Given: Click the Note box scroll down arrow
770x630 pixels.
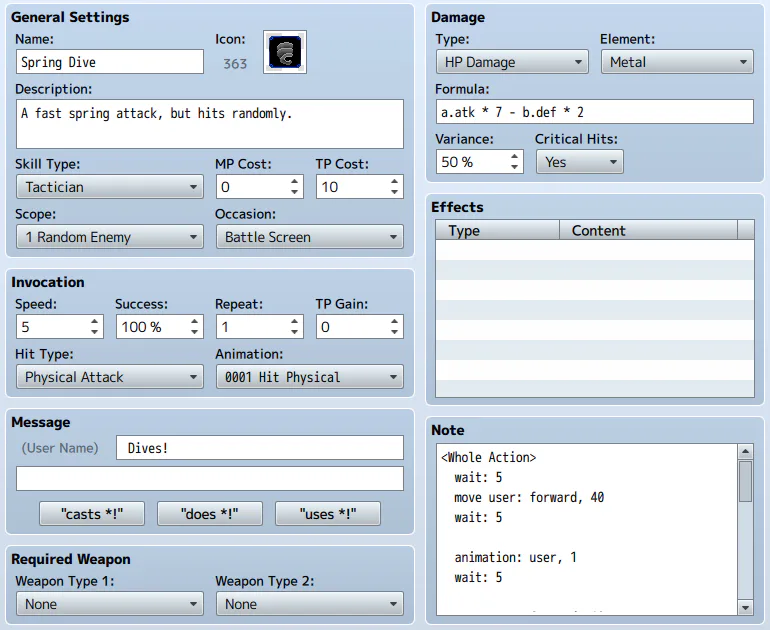Looking at the screenshot, I should point(745,608).
